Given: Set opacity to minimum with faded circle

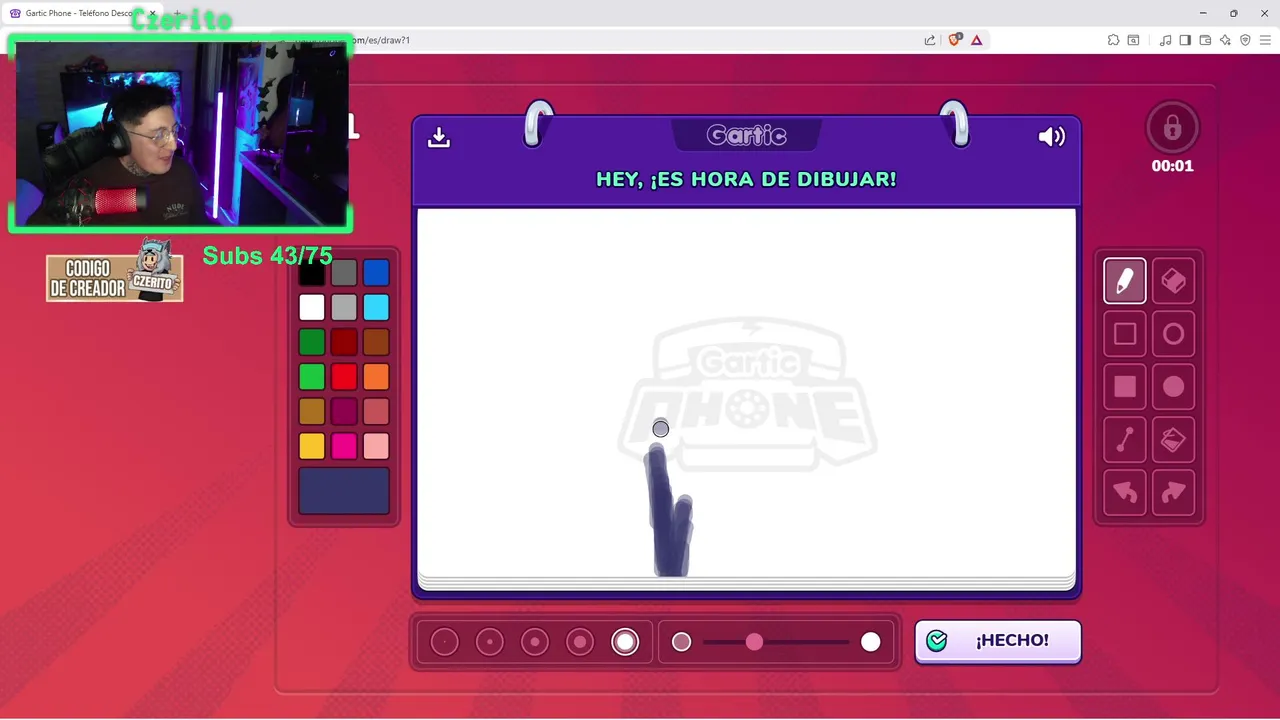Looking at the screenshot, I should [681, 642].
